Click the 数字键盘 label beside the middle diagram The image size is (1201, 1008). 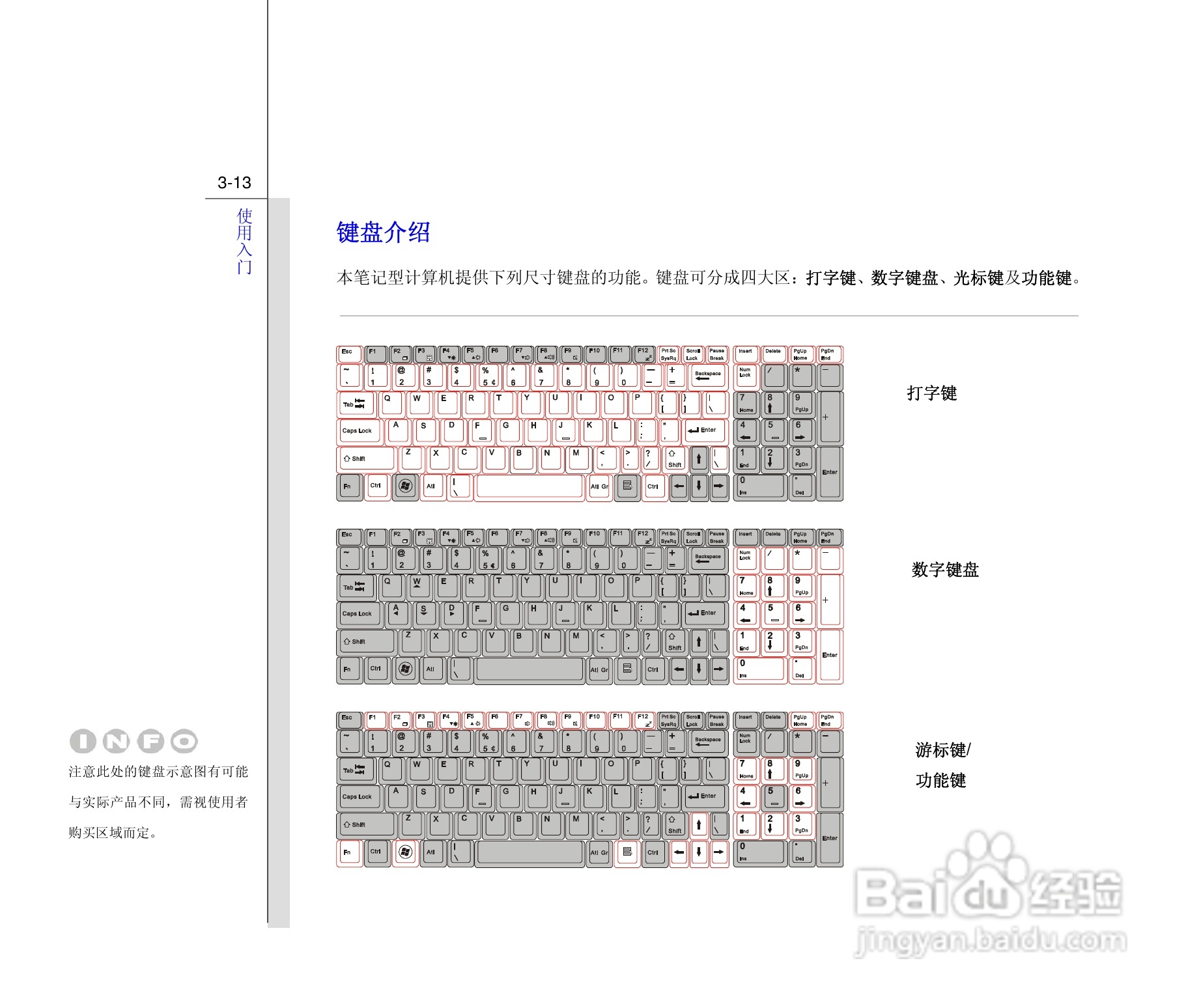(x=946, y=568)
